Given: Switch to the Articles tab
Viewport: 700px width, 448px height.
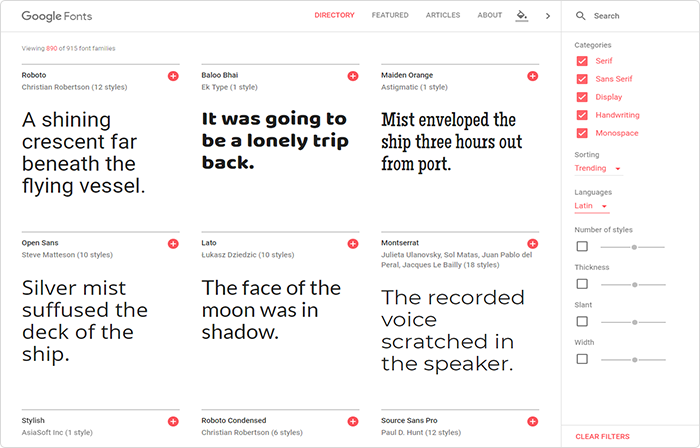Looking at the screenshot, I should pyautogui.click(x=443, y=15).
